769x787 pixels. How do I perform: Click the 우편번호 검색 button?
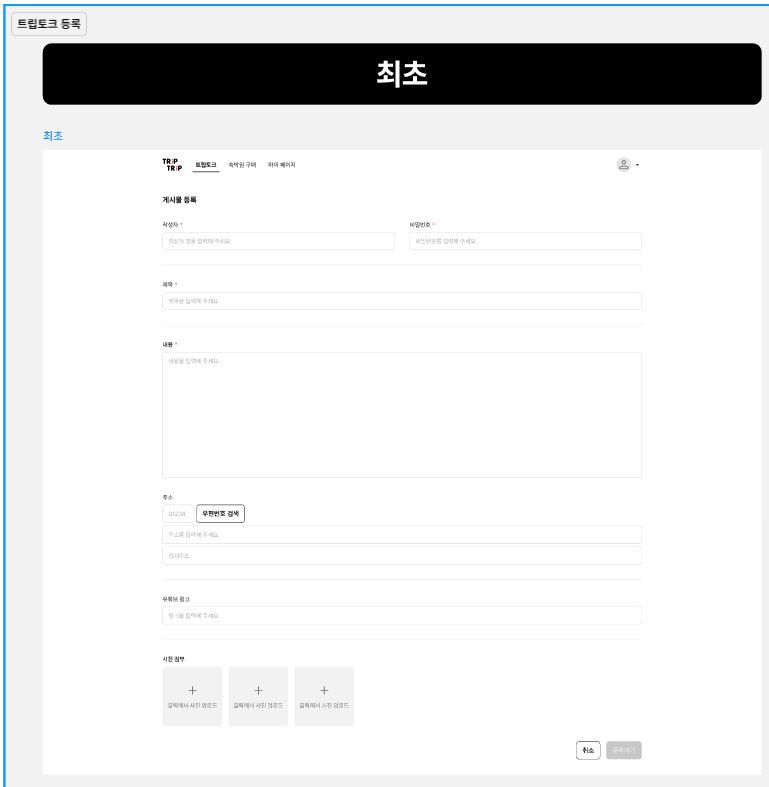point(220,514)
